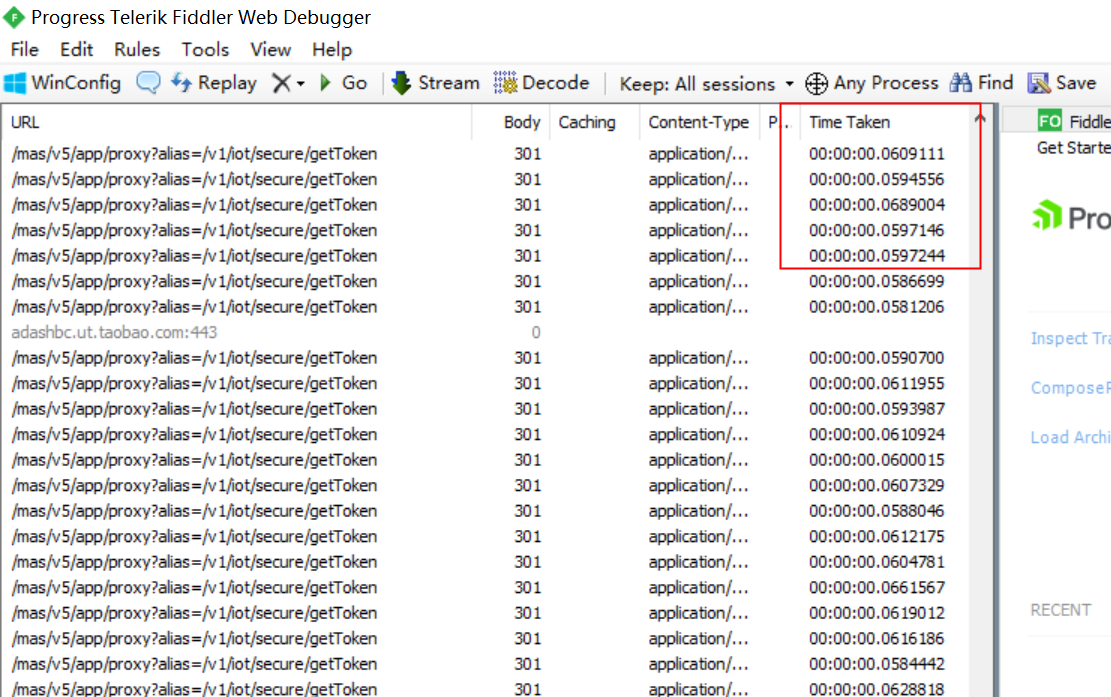Click the Stream green arrow icon
This screenshot has width=1111, height=697.
401,83
